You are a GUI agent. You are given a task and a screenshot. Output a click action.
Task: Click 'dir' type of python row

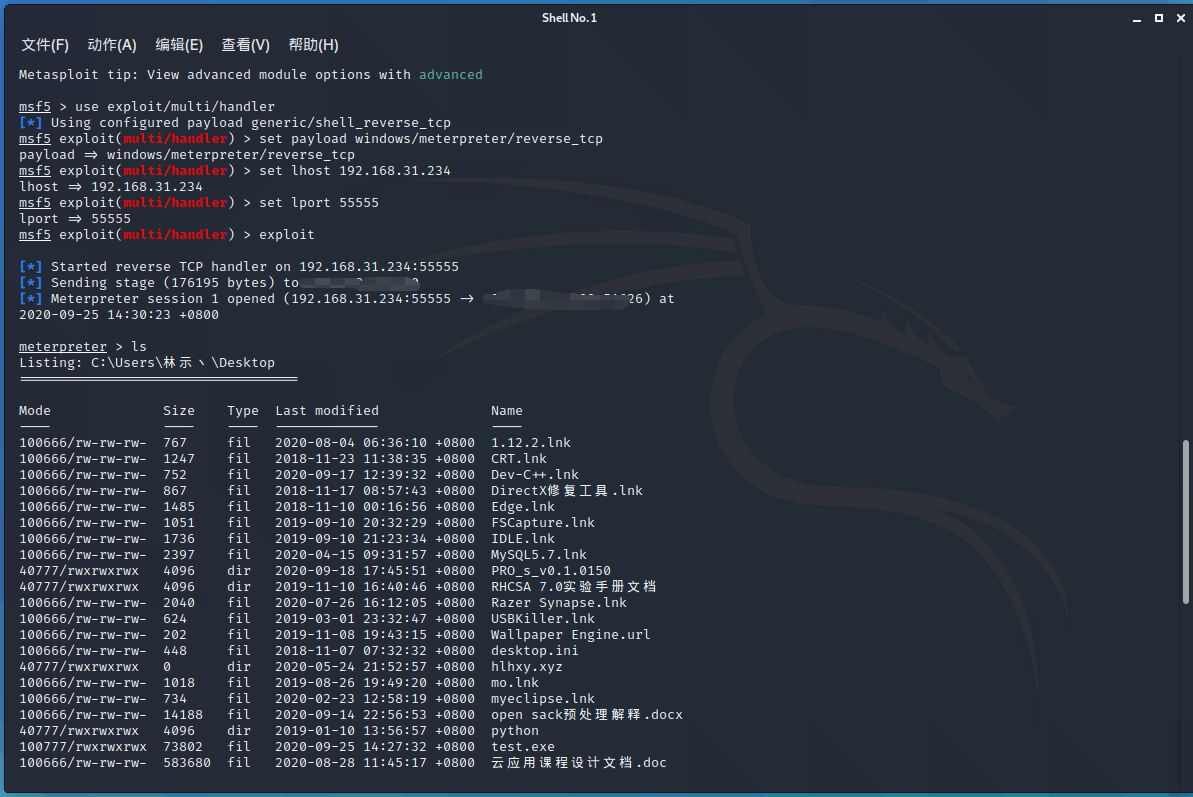239,729
